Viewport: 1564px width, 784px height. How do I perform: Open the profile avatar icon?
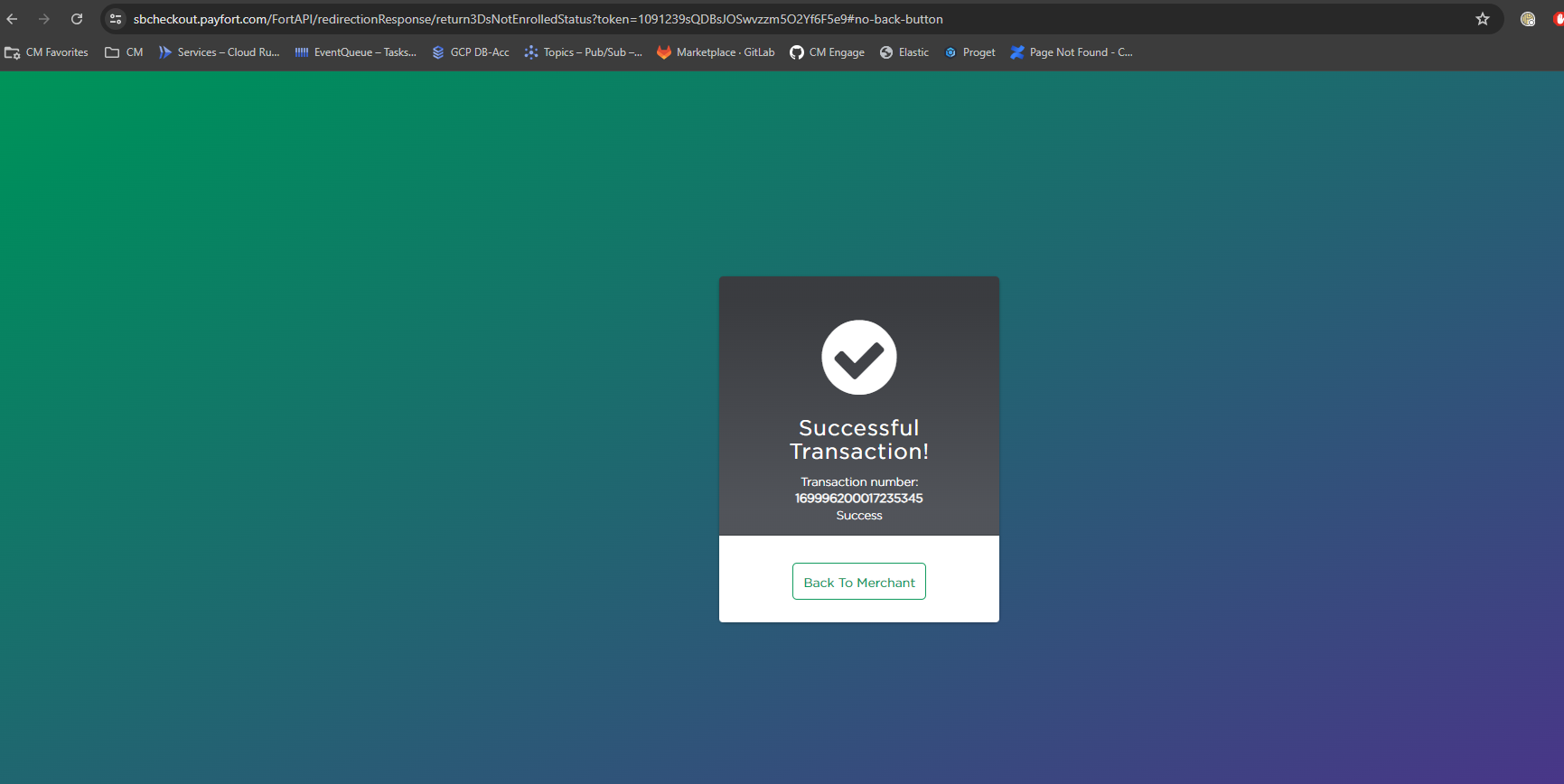pyautogui.click(x=1528, y=19)
